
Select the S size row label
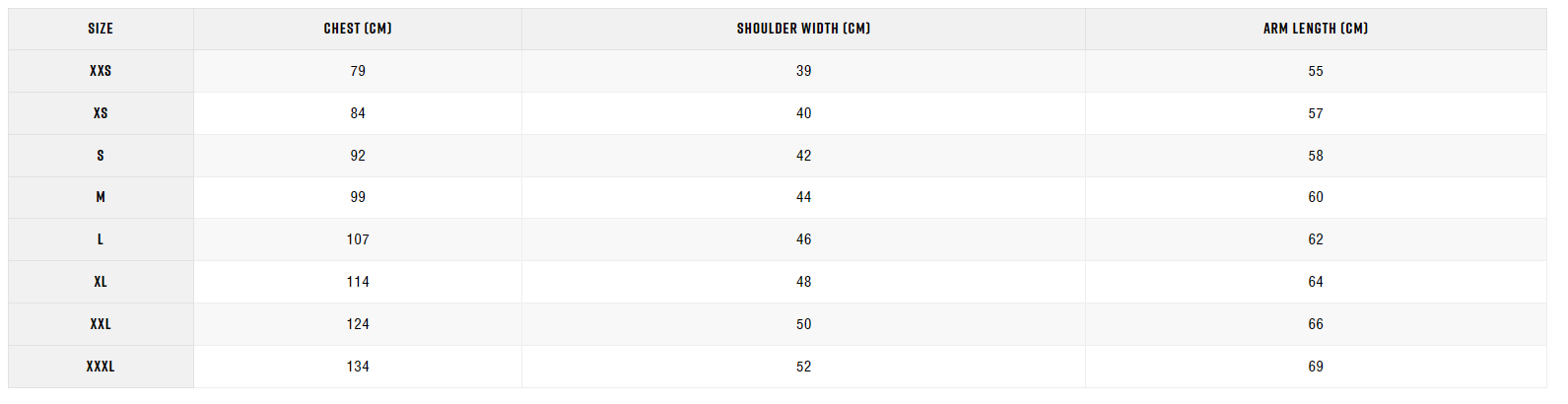(101, 156)
